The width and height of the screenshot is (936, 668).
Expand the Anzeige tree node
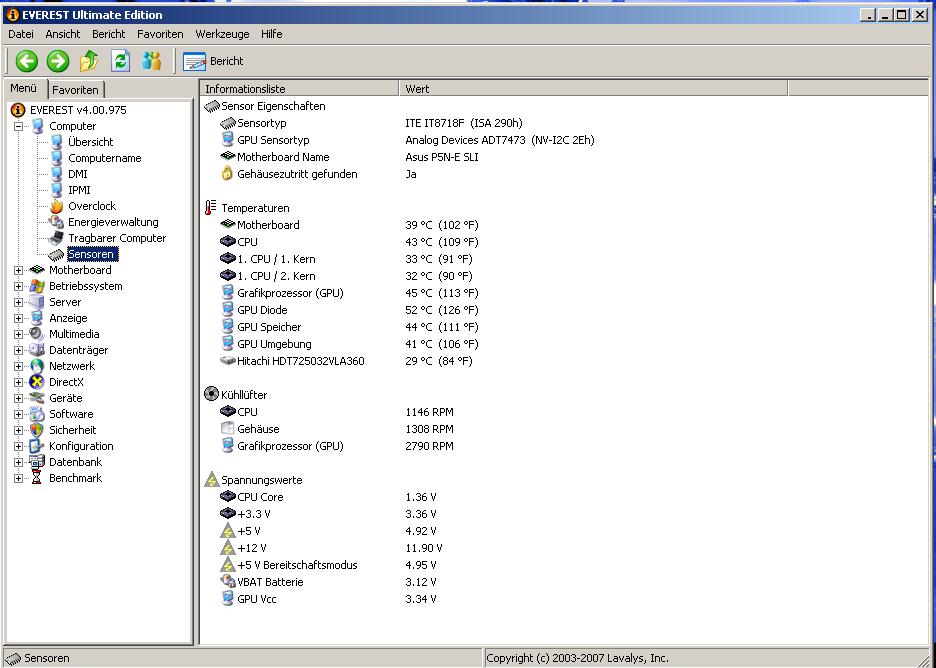click(19, 319)
